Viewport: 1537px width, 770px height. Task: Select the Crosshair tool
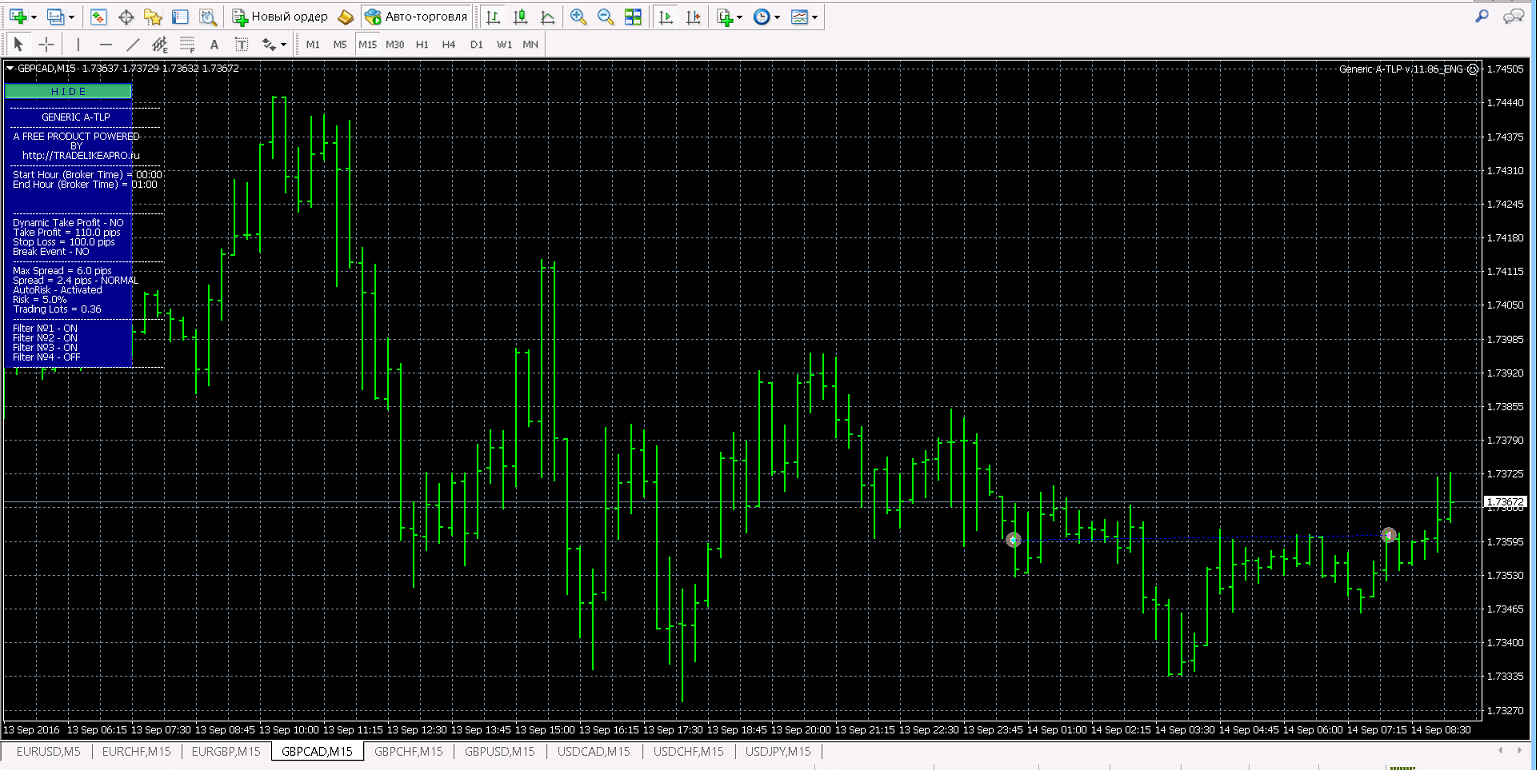46,44
